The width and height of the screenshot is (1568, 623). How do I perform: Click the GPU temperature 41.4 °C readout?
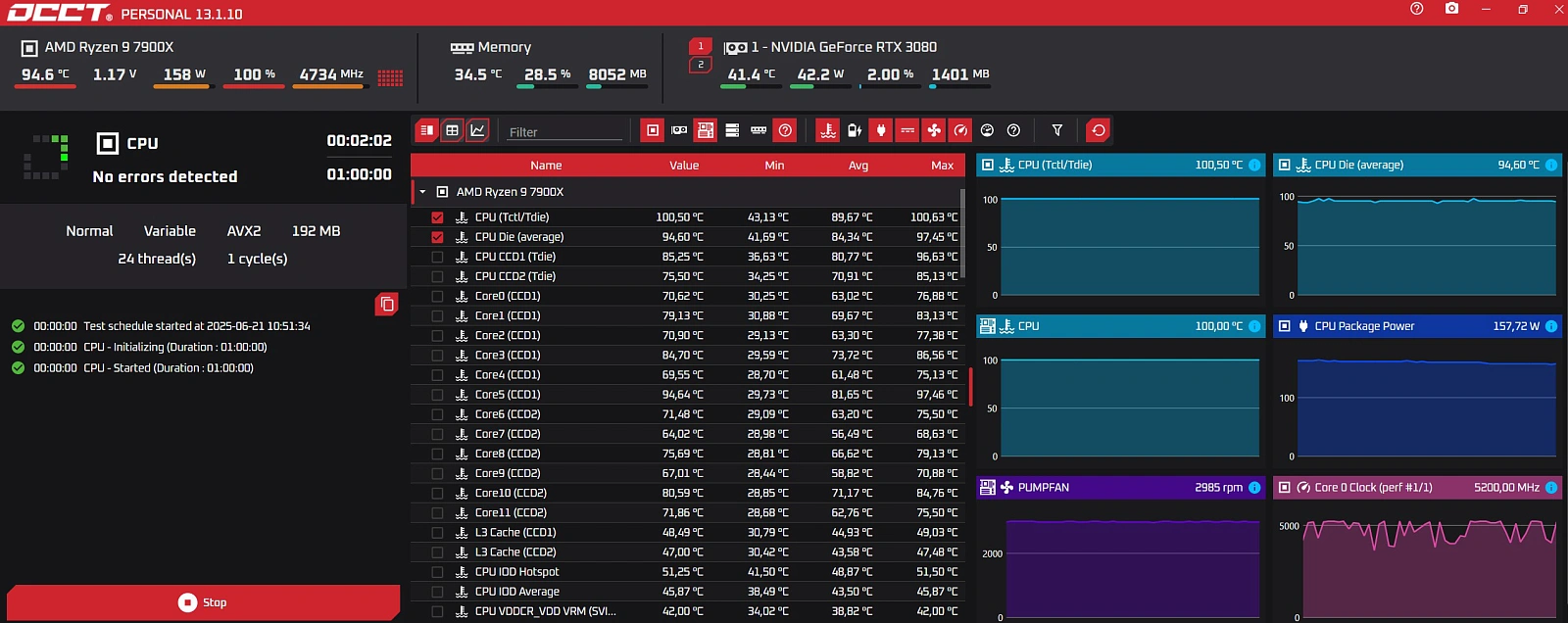coord(751,74)
